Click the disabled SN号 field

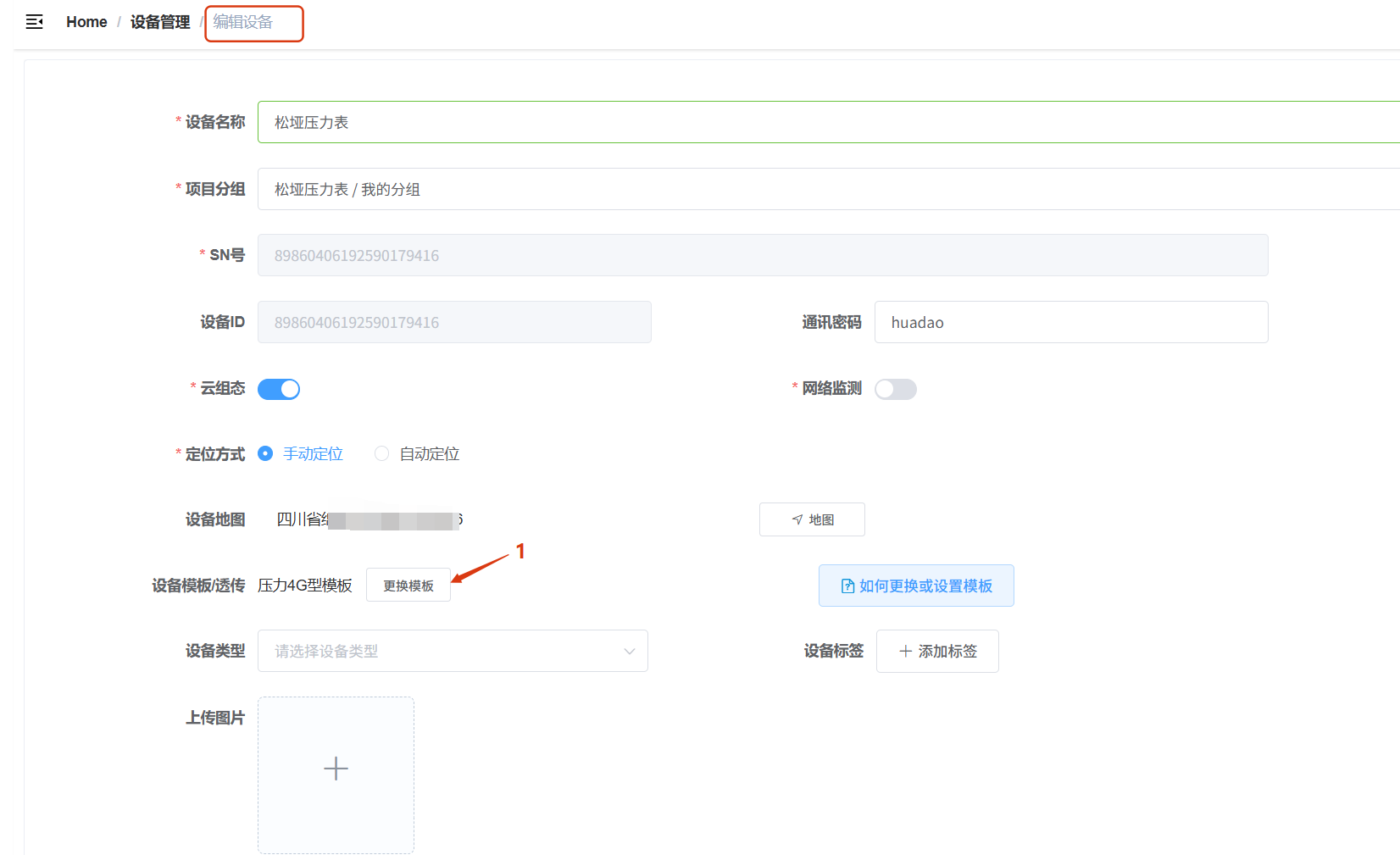(x=763, y=255)
